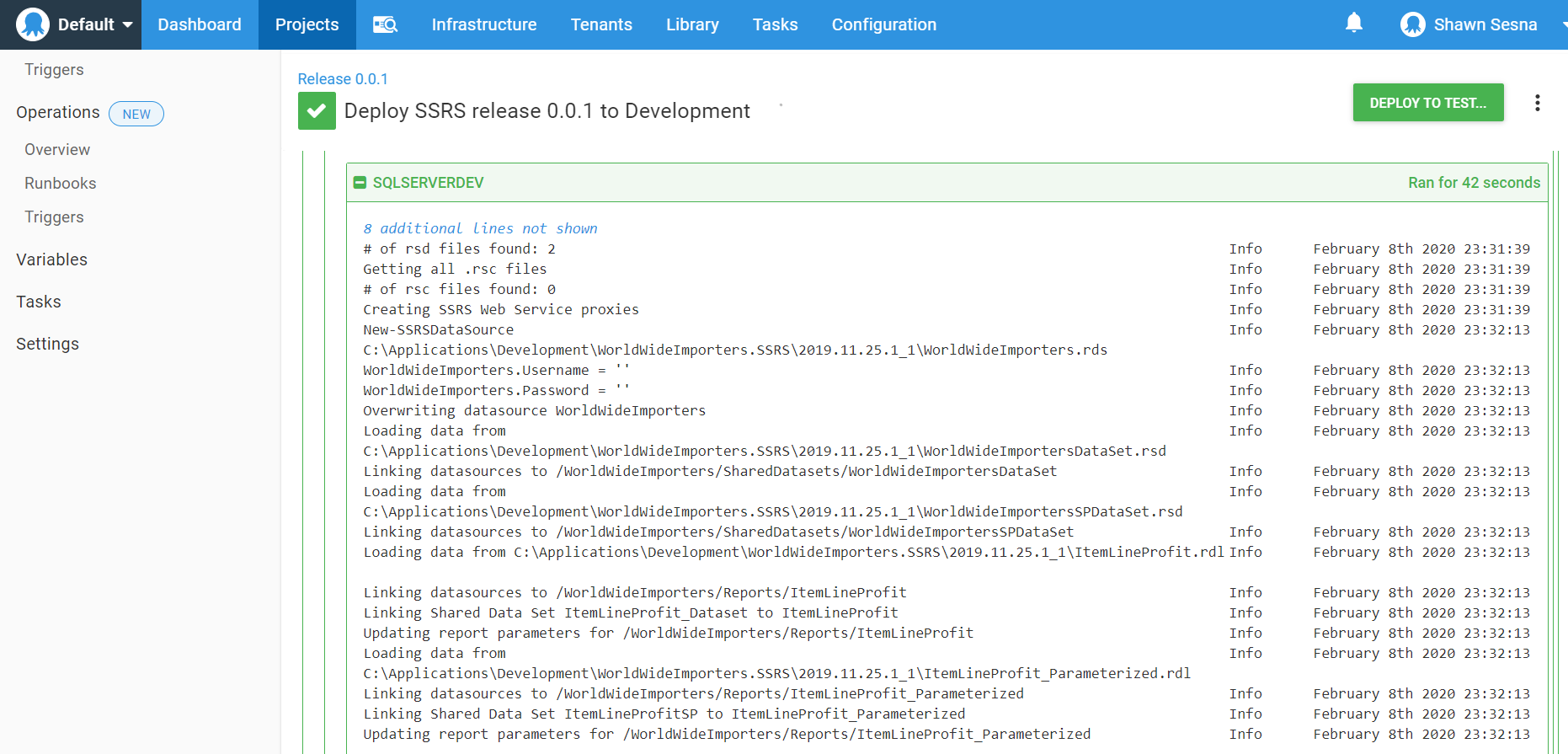
Task: Open the Release 0.0.1 link
Action: tap(343, 78)
